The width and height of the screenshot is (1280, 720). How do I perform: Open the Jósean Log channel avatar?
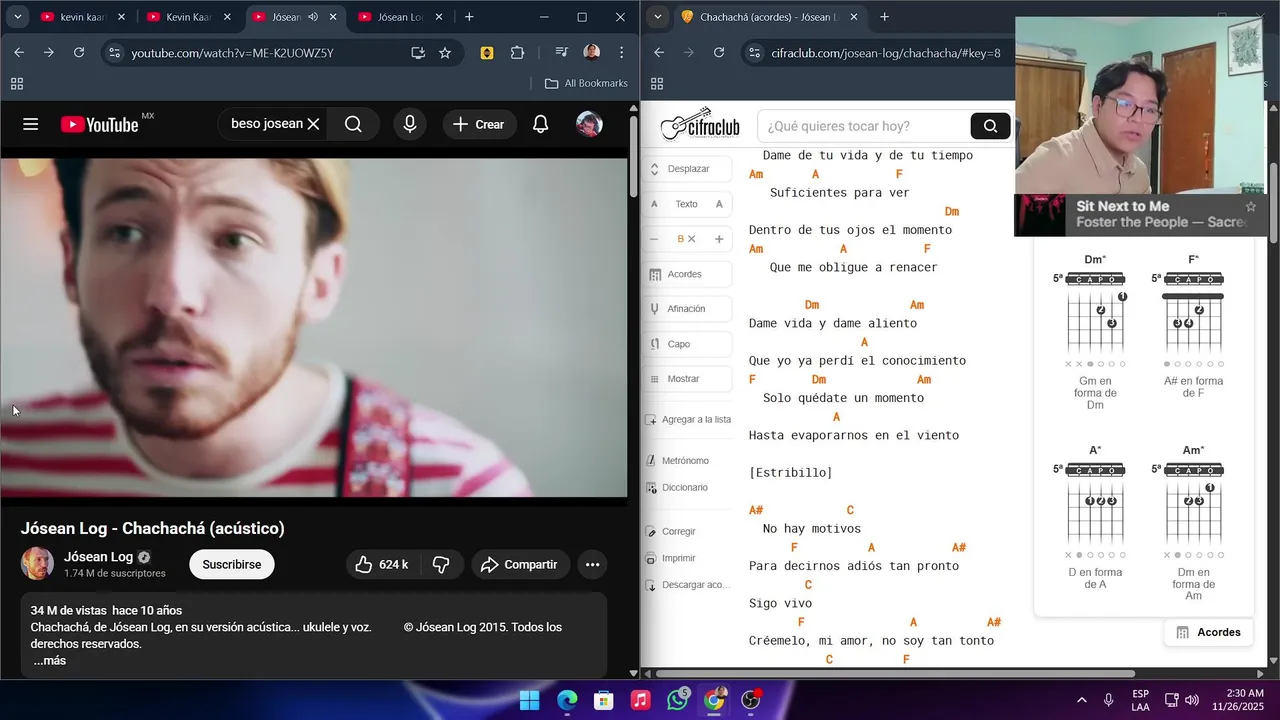click(x=38, y=564)
